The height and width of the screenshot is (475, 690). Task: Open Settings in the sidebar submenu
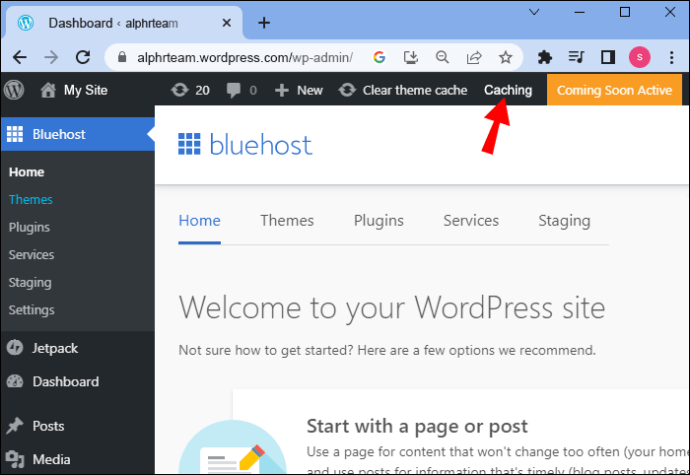pos(32,310)
